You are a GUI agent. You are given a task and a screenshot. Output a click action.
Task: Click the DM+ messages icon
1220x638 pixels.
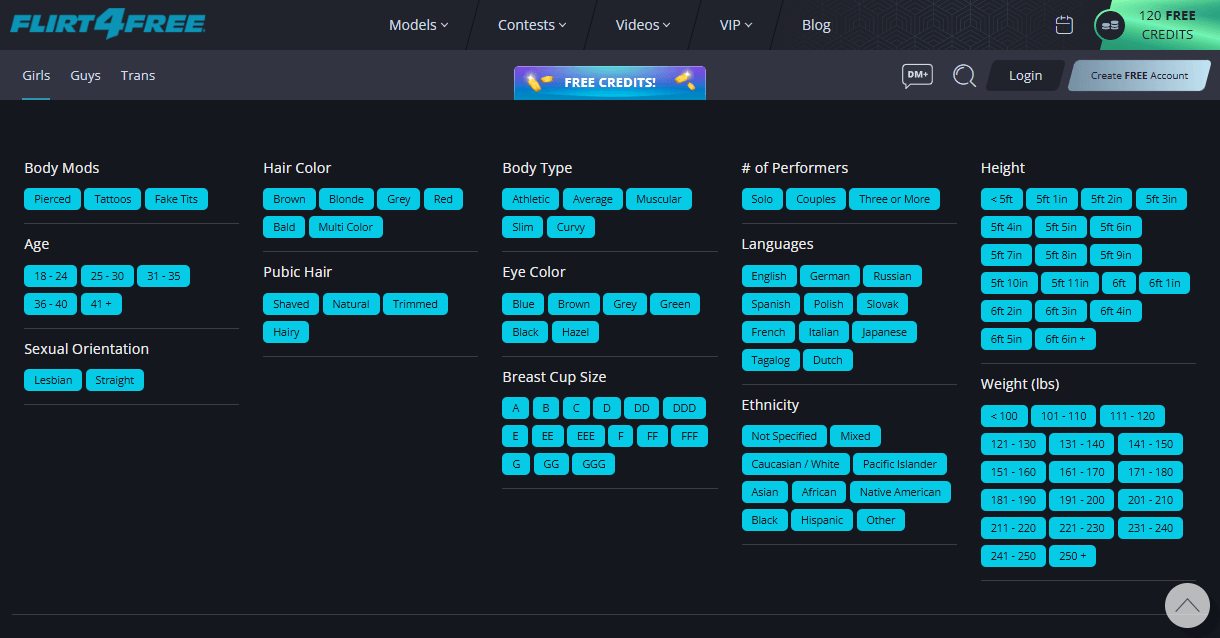click(x=917, y=76)
